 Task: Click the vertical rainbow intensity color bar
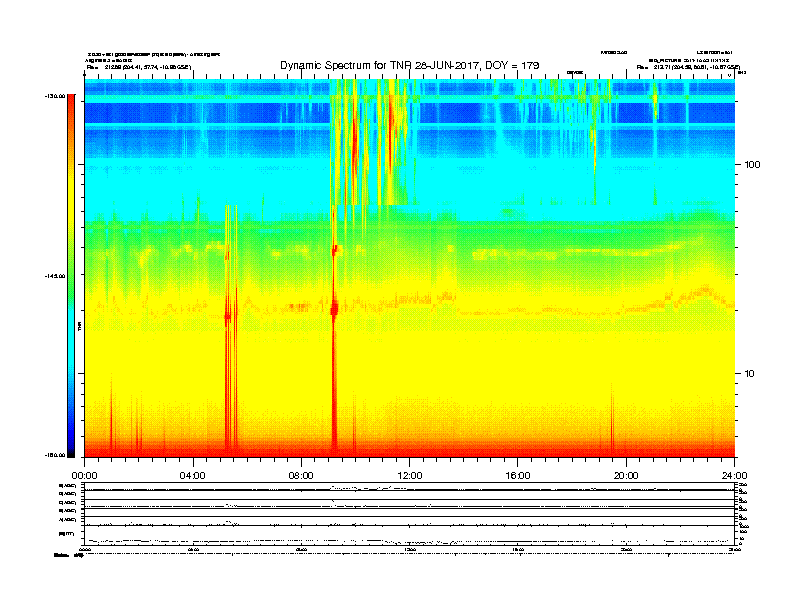click(x=71, y=276)
